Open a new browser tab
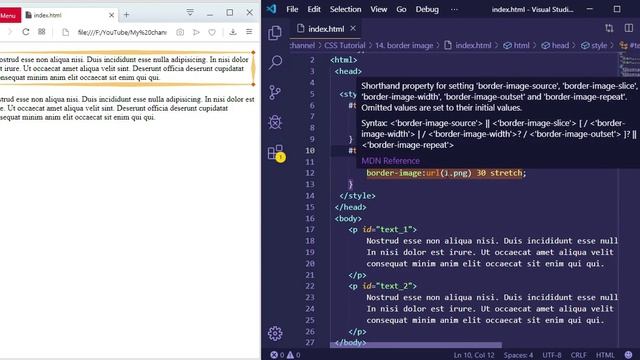This screenshot has height=360, width=640. (x=127, y=15)
